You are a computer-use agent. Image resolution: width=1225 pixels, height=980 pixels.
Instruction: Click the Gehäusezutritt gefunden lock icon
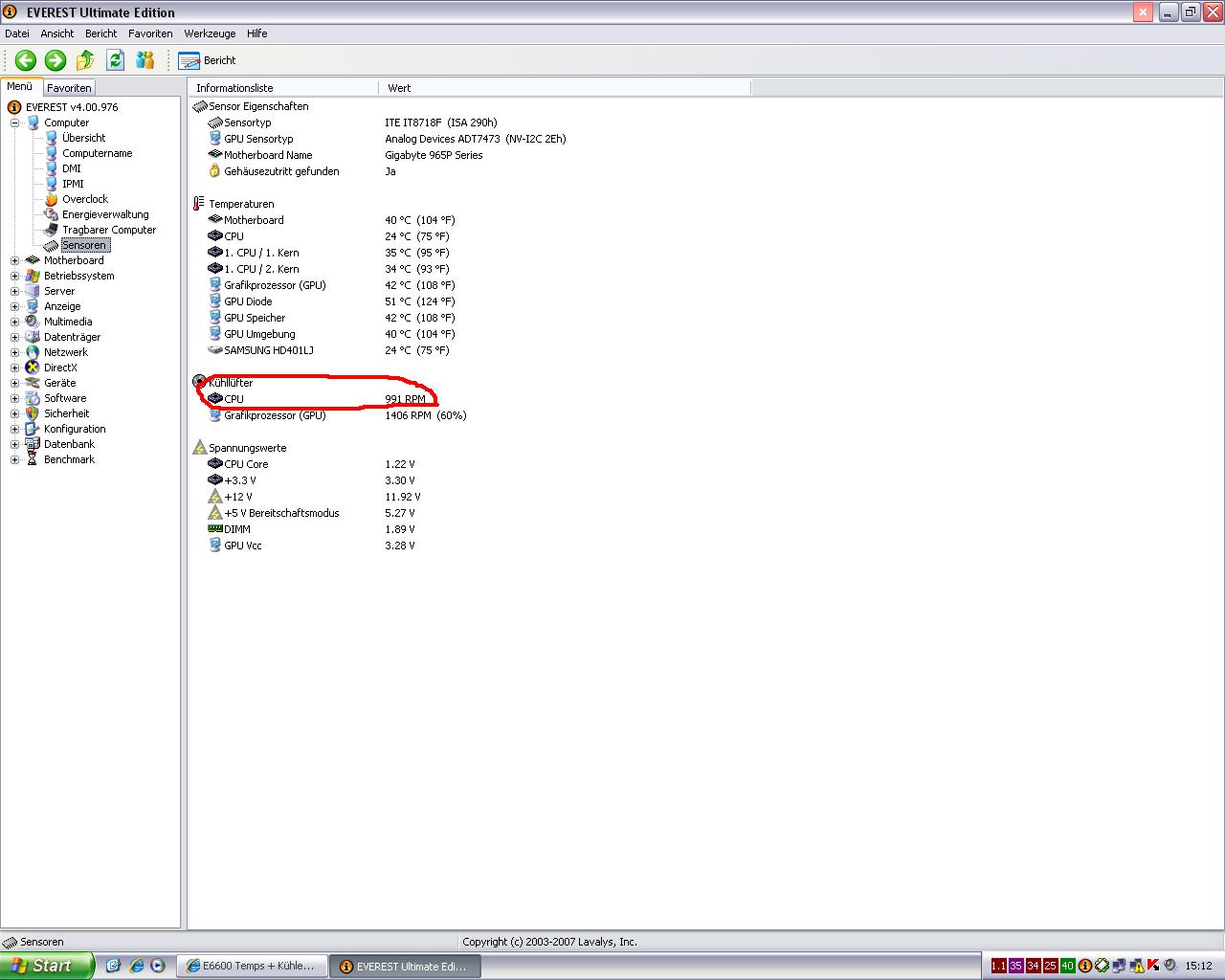click(x=215, y=171)
